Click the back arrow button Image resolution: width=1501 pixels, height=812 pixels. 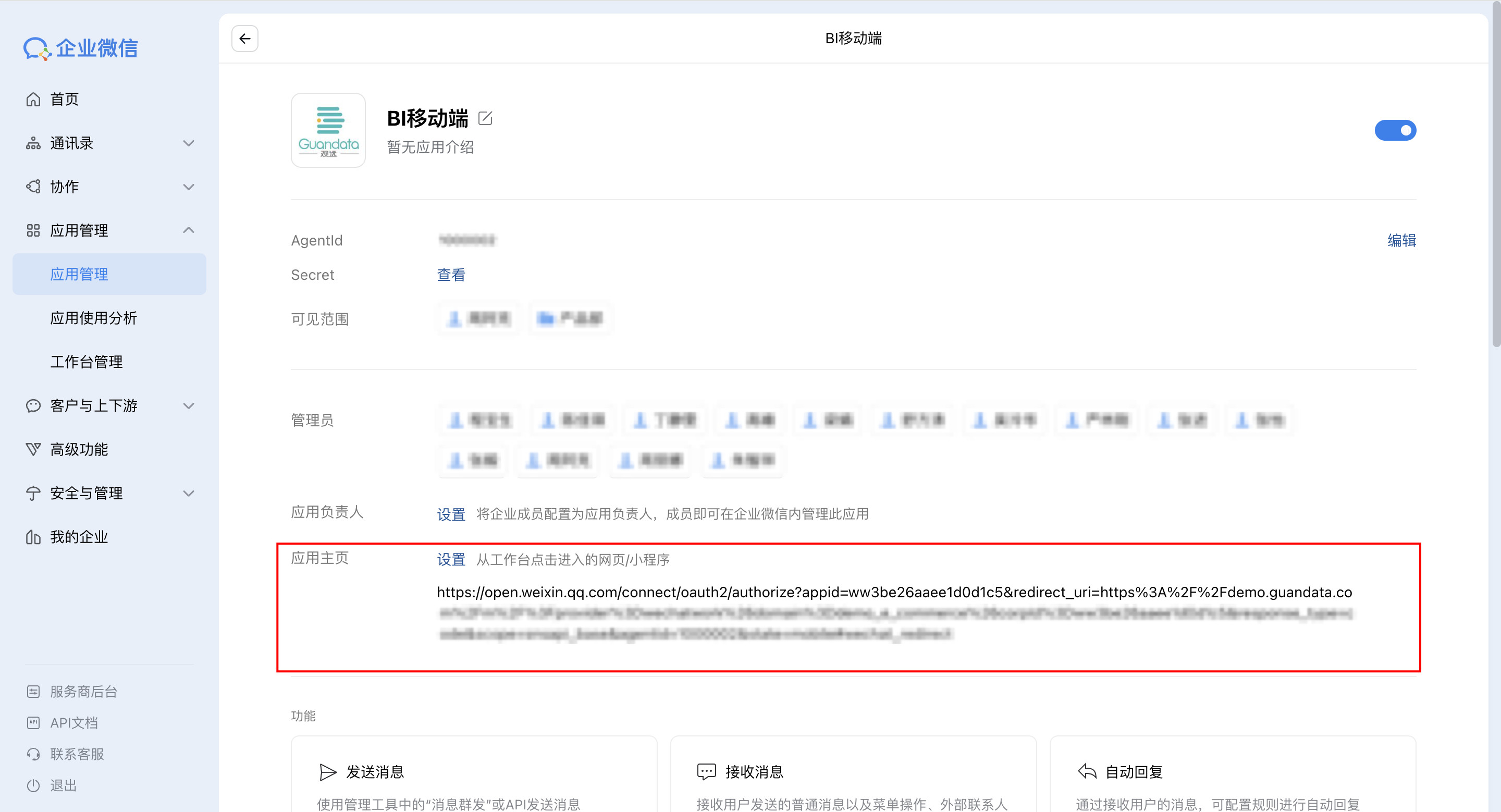point(245,39)
